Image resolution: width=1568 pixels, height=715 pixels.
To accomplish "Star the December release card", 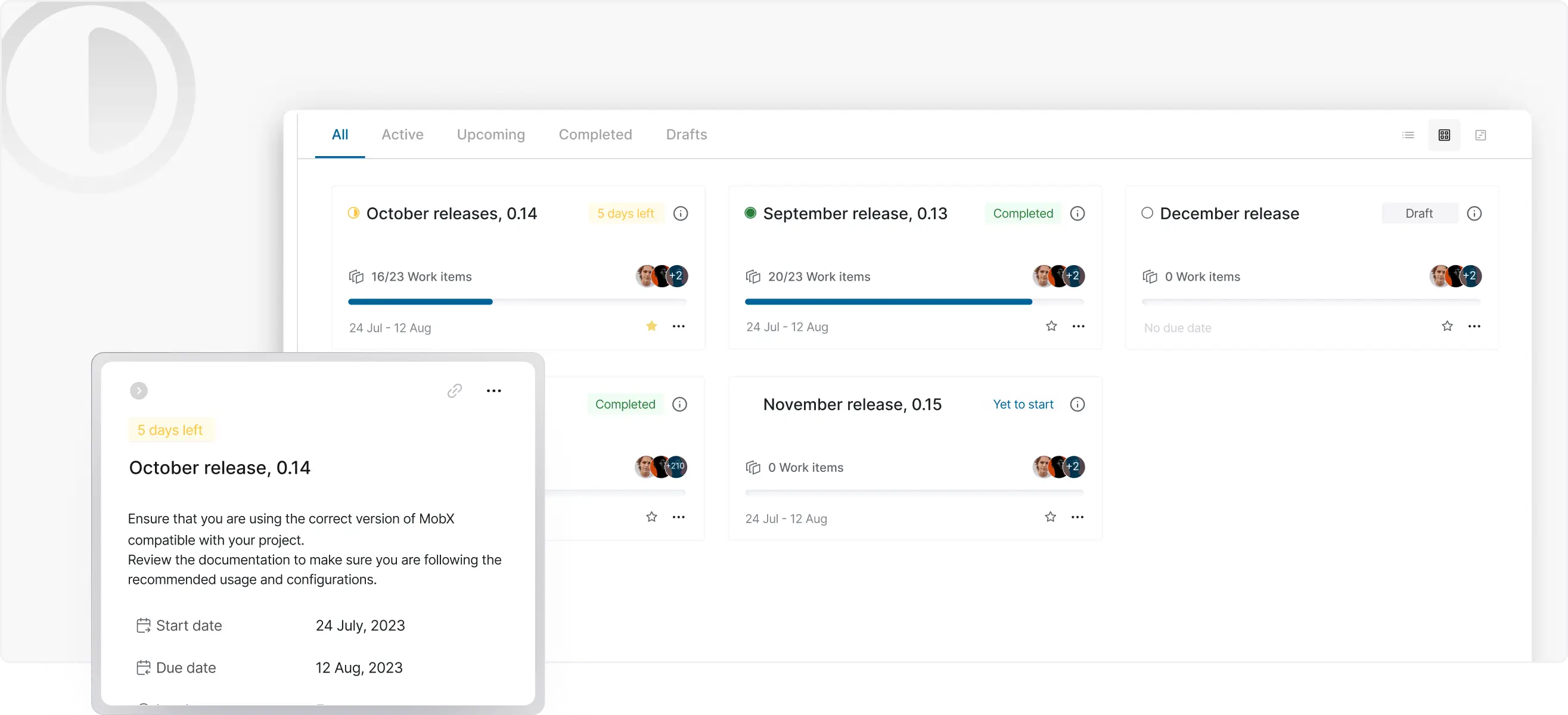I will coord(1448,326).
